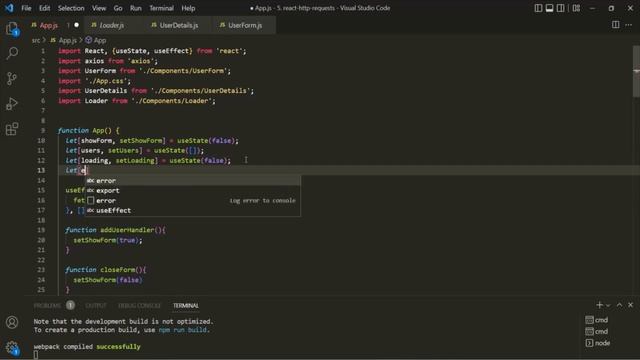640x360 pixels.
Task: Open the Debug Console panel tab
Action: point(139,305)
